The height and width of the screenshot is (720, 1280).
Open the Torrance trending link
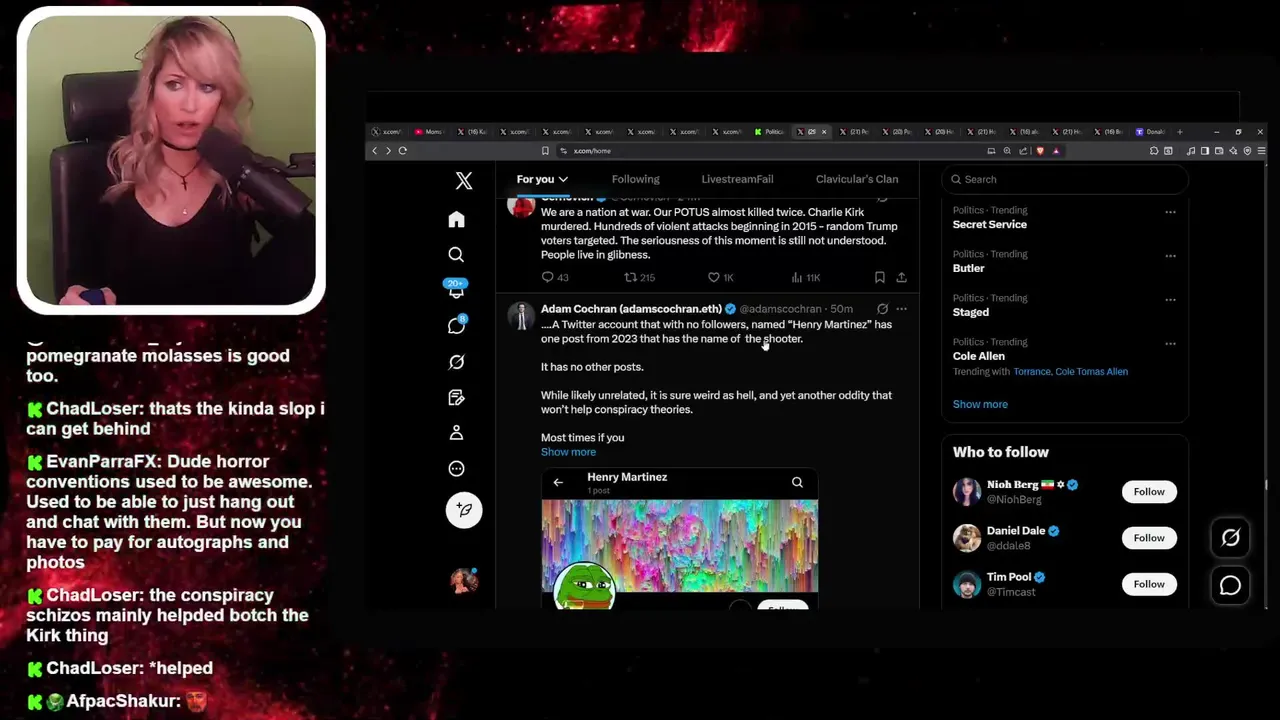point(1032,372)
